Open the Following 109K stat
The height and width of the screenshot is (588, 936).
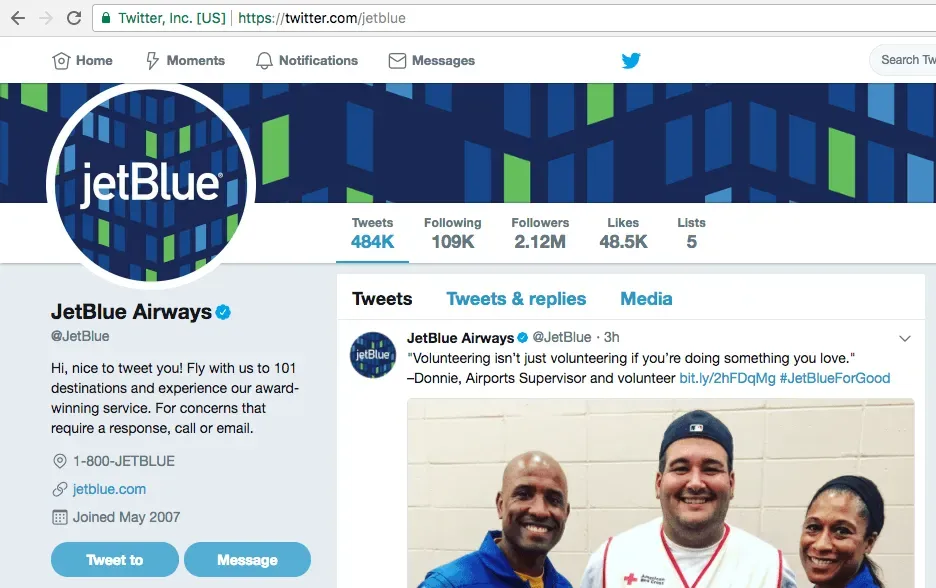(452, 233)
